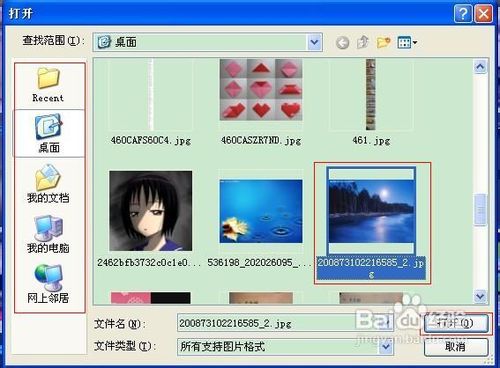Viewport: 500px width, 368px height.
Task: Select the 460CASZR7ND.jpg hearts thumbnail
Action: [261, 90]
